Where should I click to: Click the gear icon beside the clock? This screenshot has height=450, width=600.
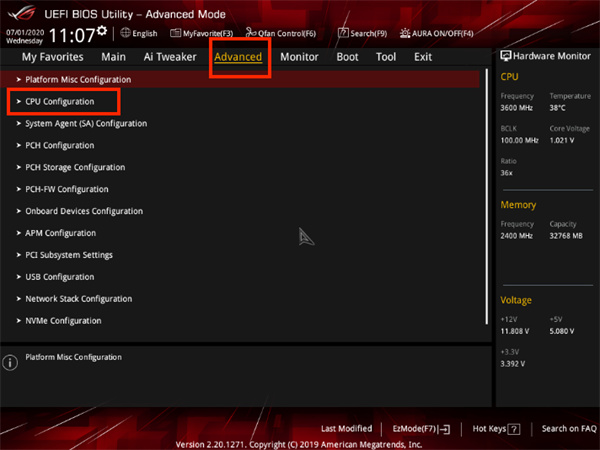click(x=102, y=30)
